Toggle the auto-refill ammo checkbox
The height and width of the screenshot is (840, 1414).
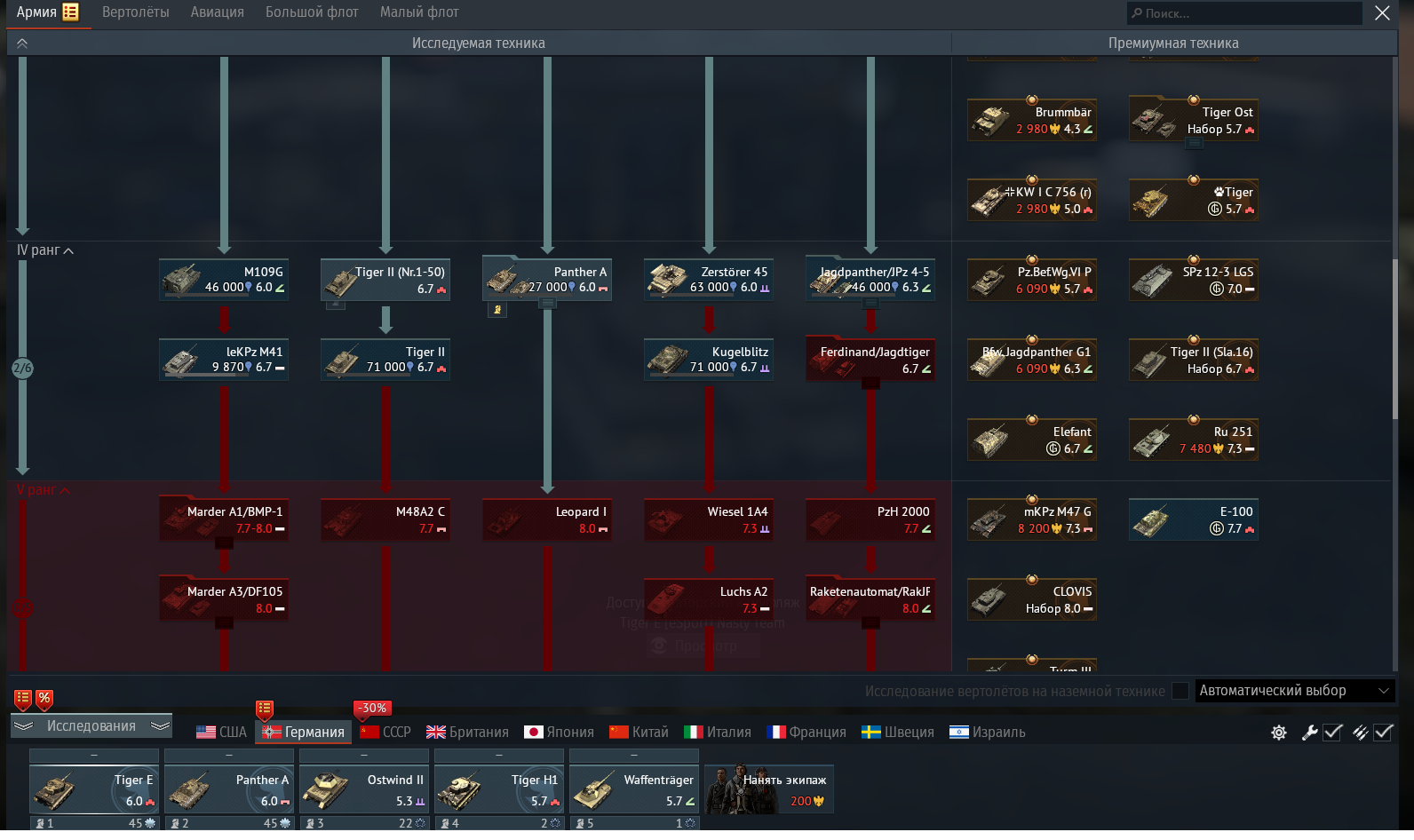click(x=1383, y=733)
